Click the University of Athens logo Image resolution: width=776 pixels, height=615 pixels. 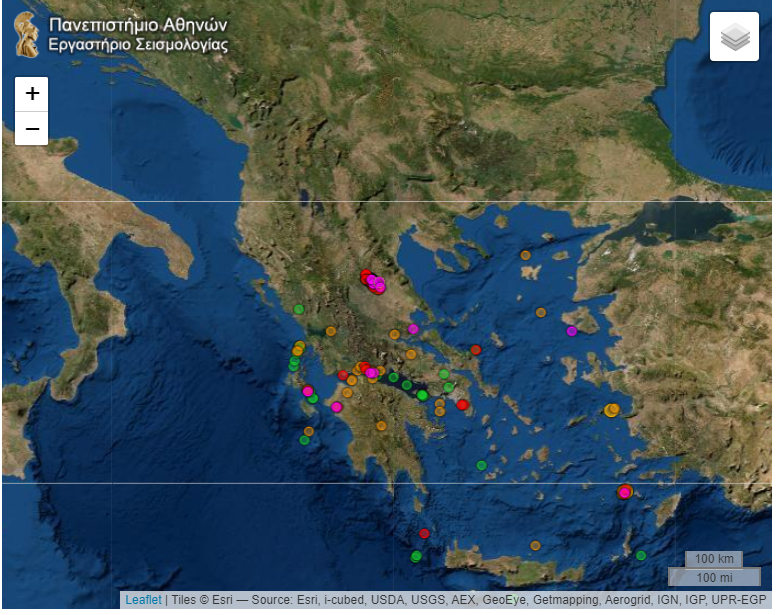pyautogui.click(x=26, y=34)
